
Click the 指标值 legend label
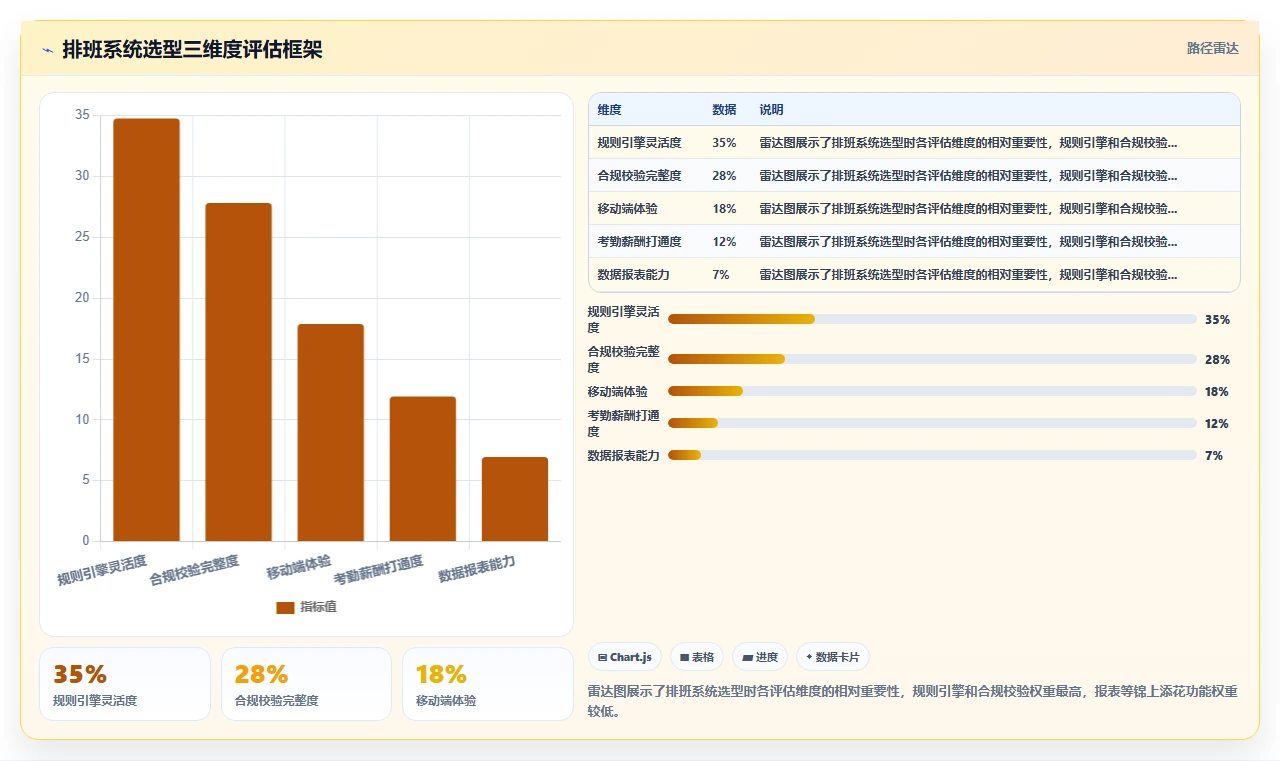tap(318, 607)
